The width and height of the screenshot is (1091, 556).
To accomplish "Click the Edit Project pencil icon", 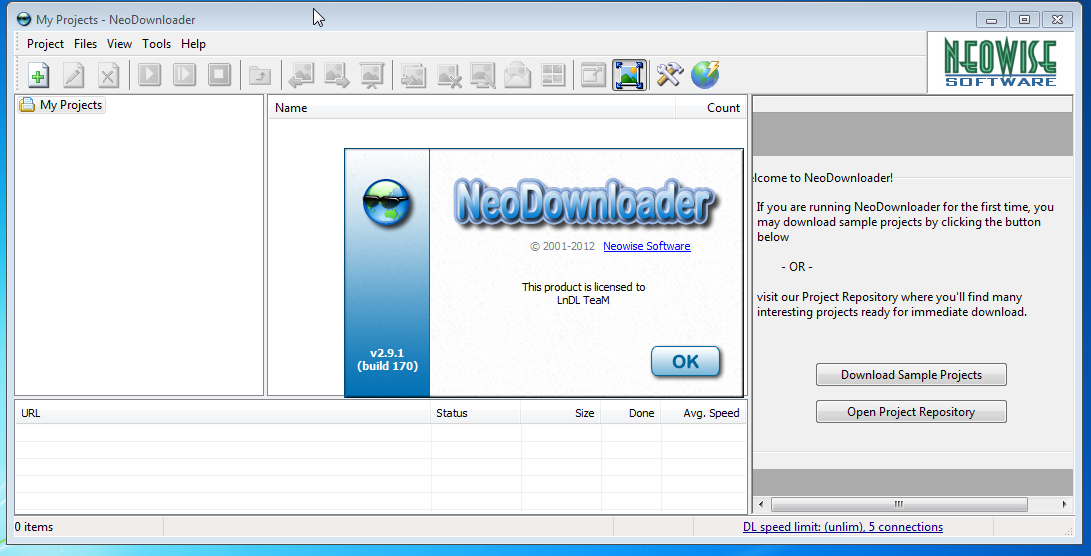I will point(74,75).
